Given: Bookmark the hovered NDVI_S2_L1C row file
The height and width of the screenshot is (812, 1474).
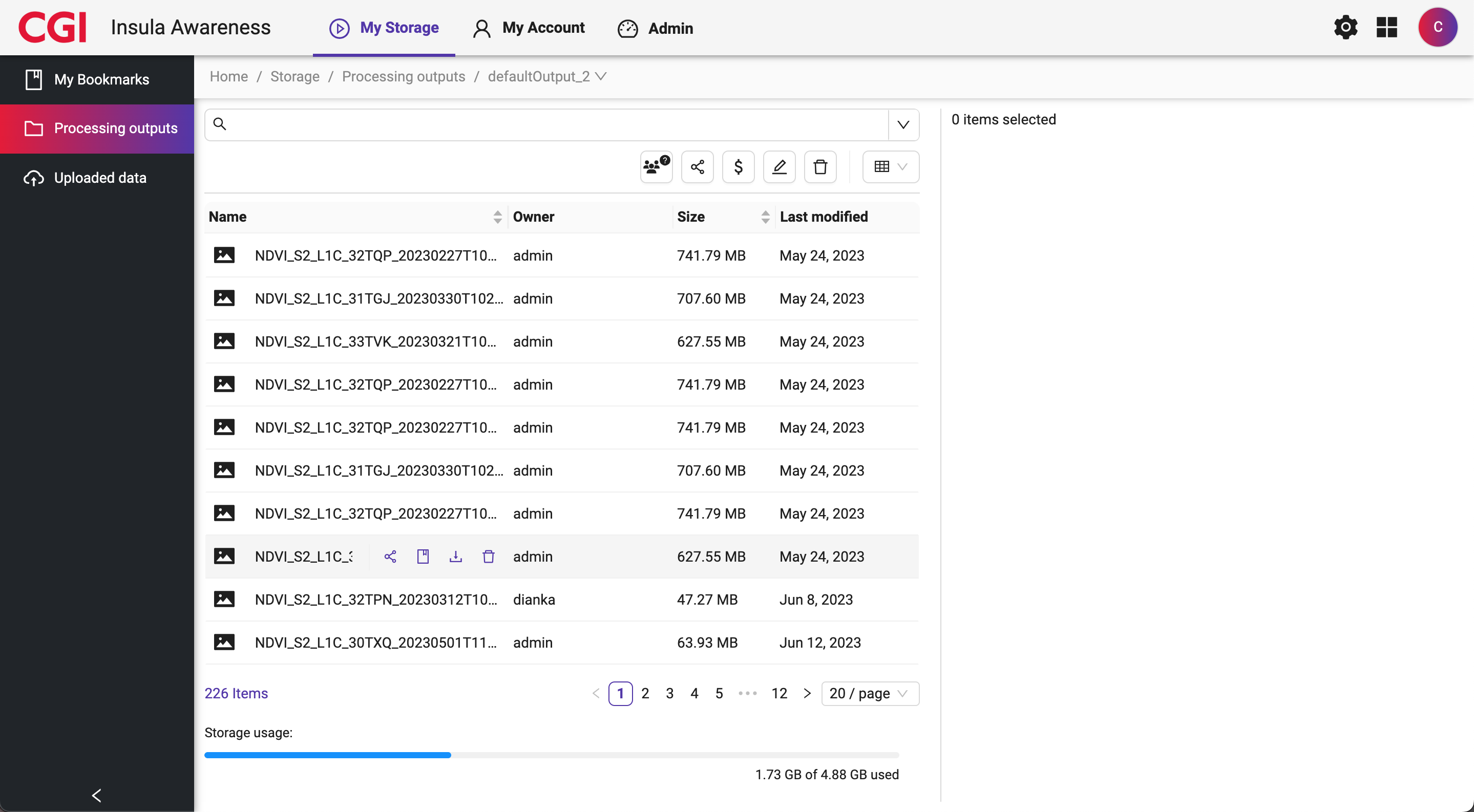Looking at the screenshot, I should (423, 557).
